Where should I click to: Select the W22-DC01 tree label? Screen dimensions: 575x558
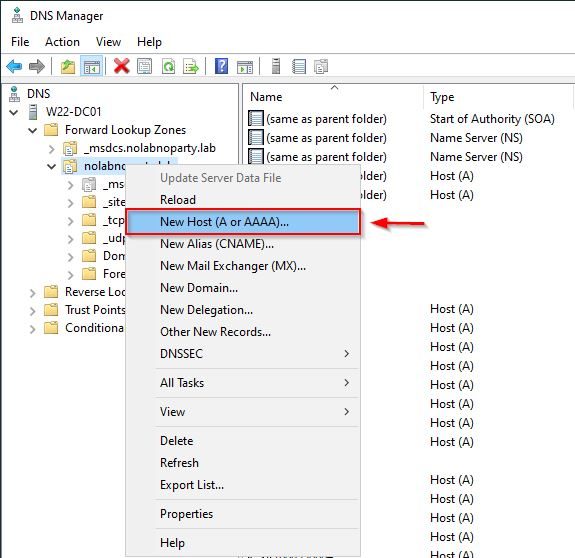(73, 112)
